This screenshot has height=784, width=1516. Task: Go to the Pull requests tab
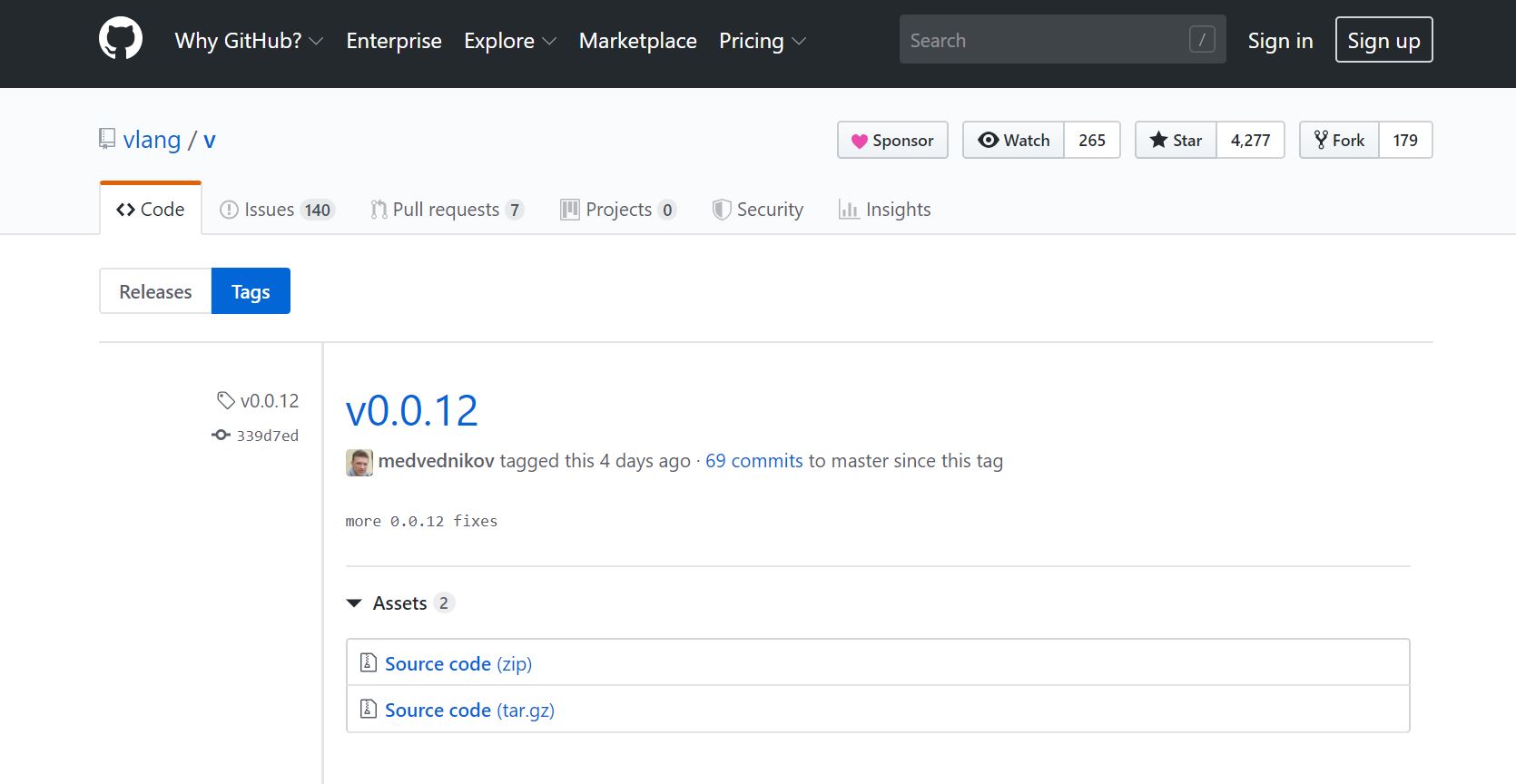click(x=446, y=210)
